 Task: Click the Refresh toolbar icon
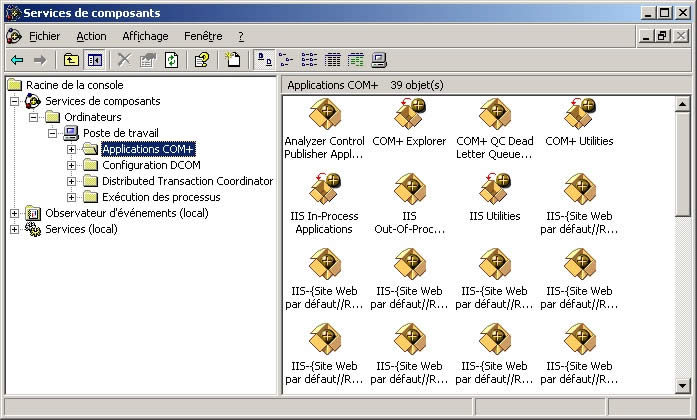tap(171, 60)
